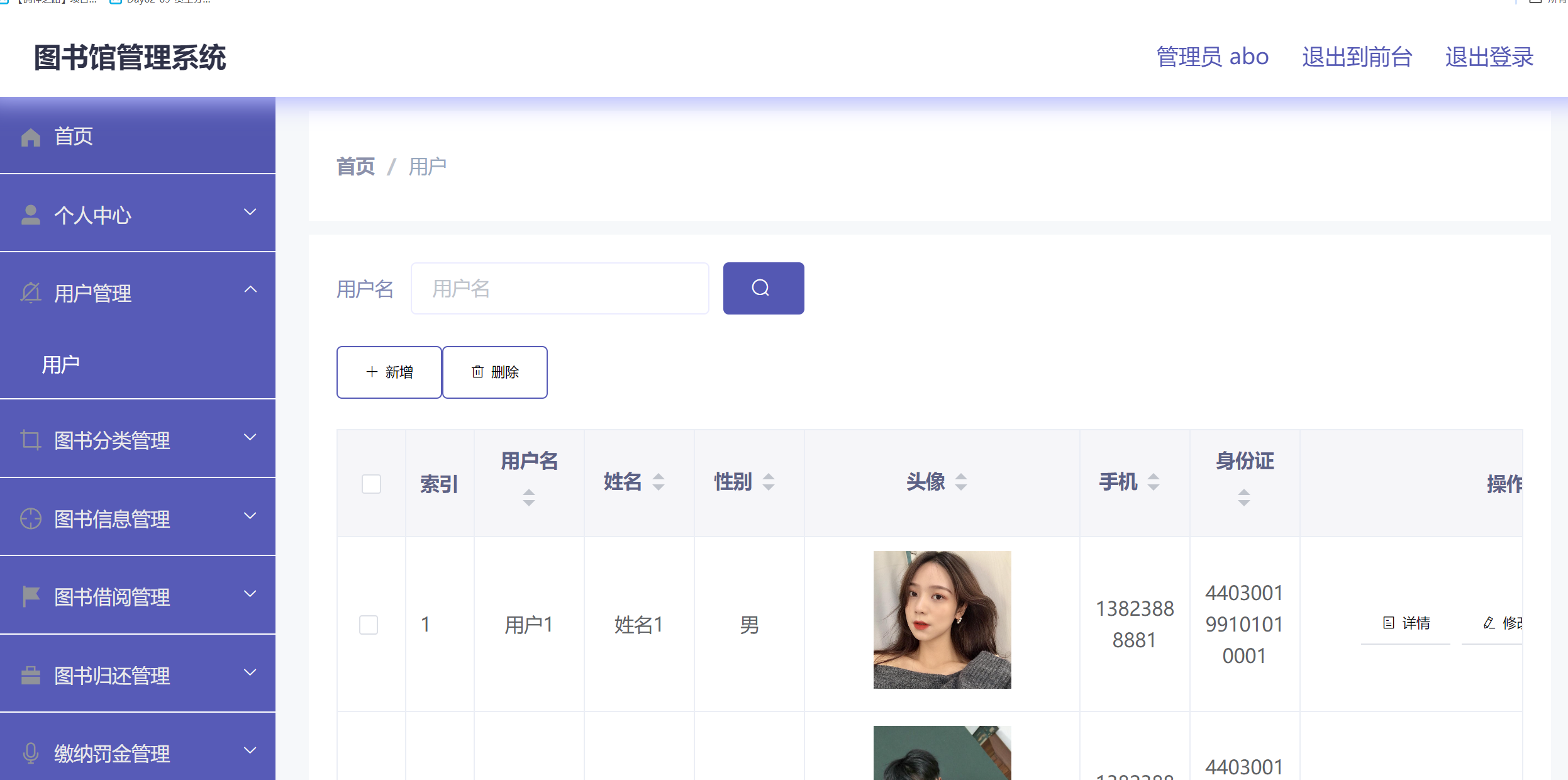Click the home icon beside 首页

(30, 137)
